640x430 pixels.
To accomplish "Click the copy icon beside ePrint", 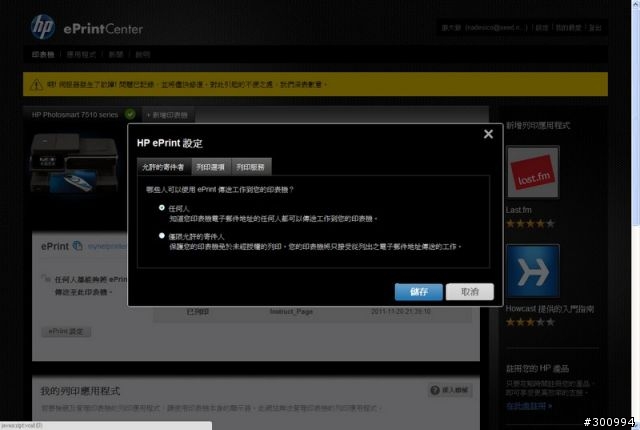I will (78, 246).
